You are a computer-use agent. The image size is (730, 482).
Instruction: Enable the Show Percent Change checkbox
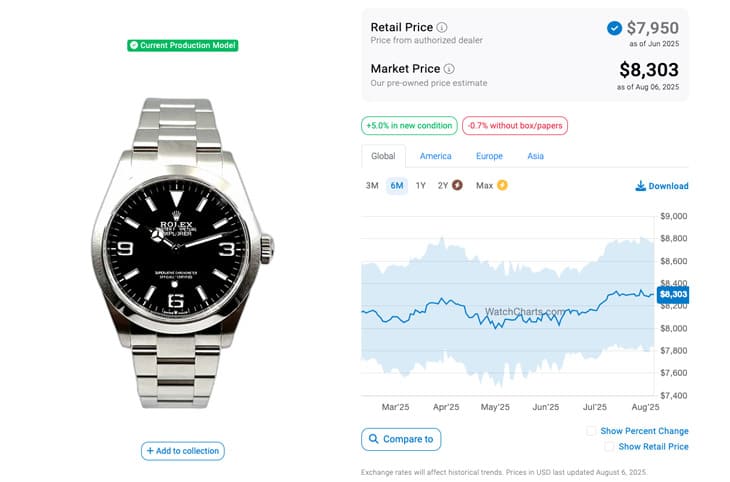pos(591,431)
